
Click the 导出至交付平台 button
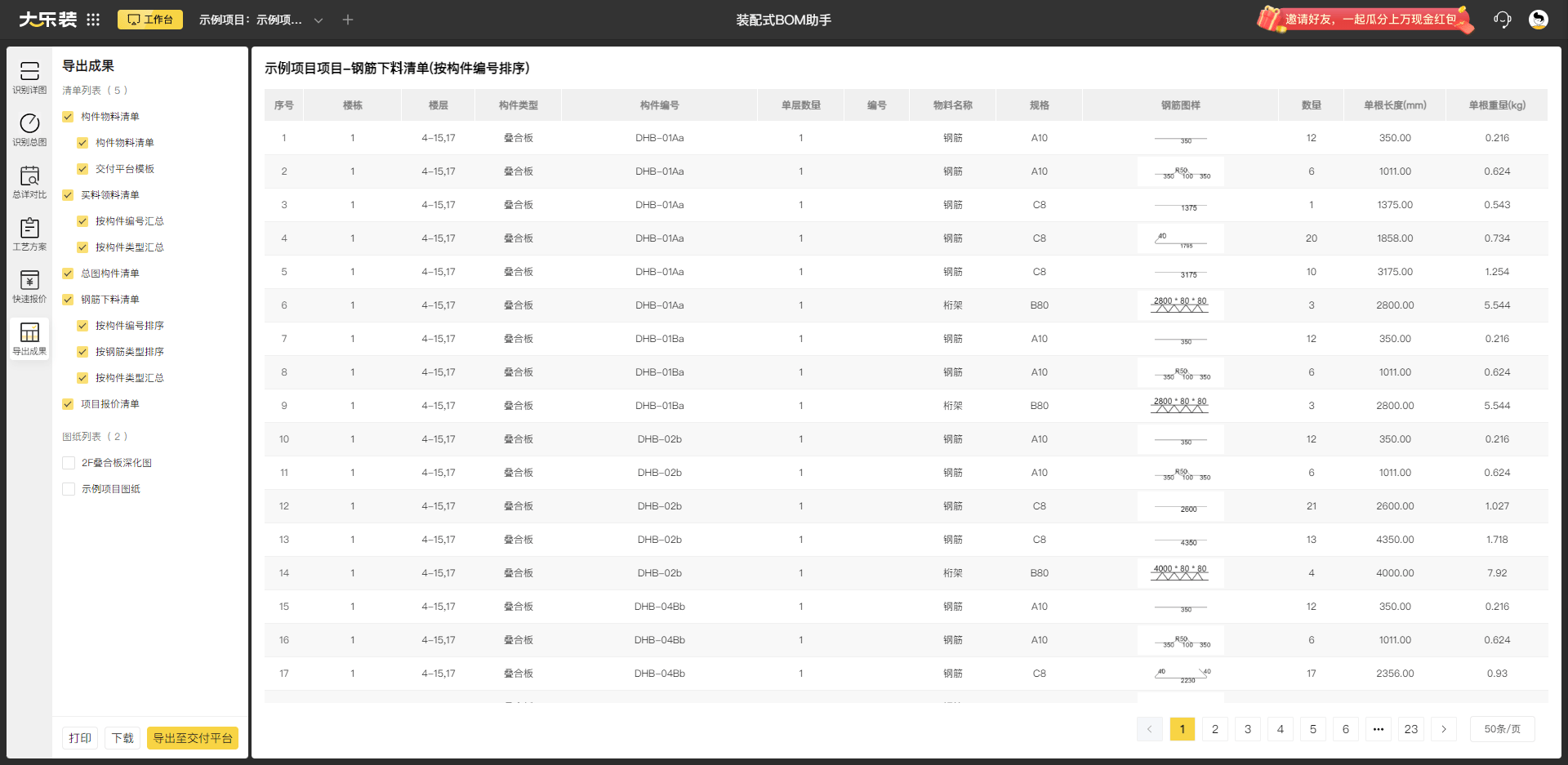click(x=193, y=738)
